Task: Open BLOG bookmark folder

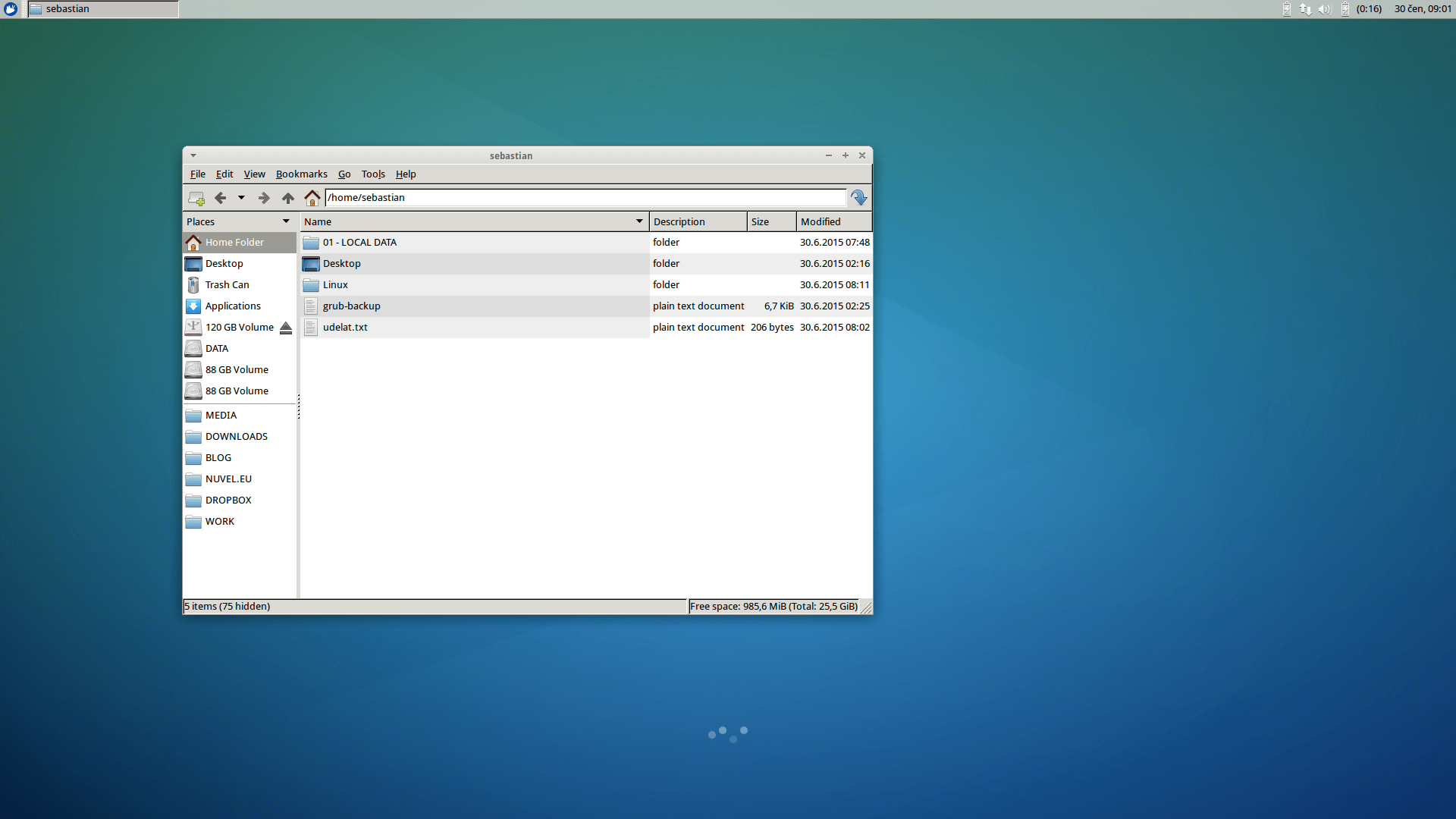Action: click(240, 458)
